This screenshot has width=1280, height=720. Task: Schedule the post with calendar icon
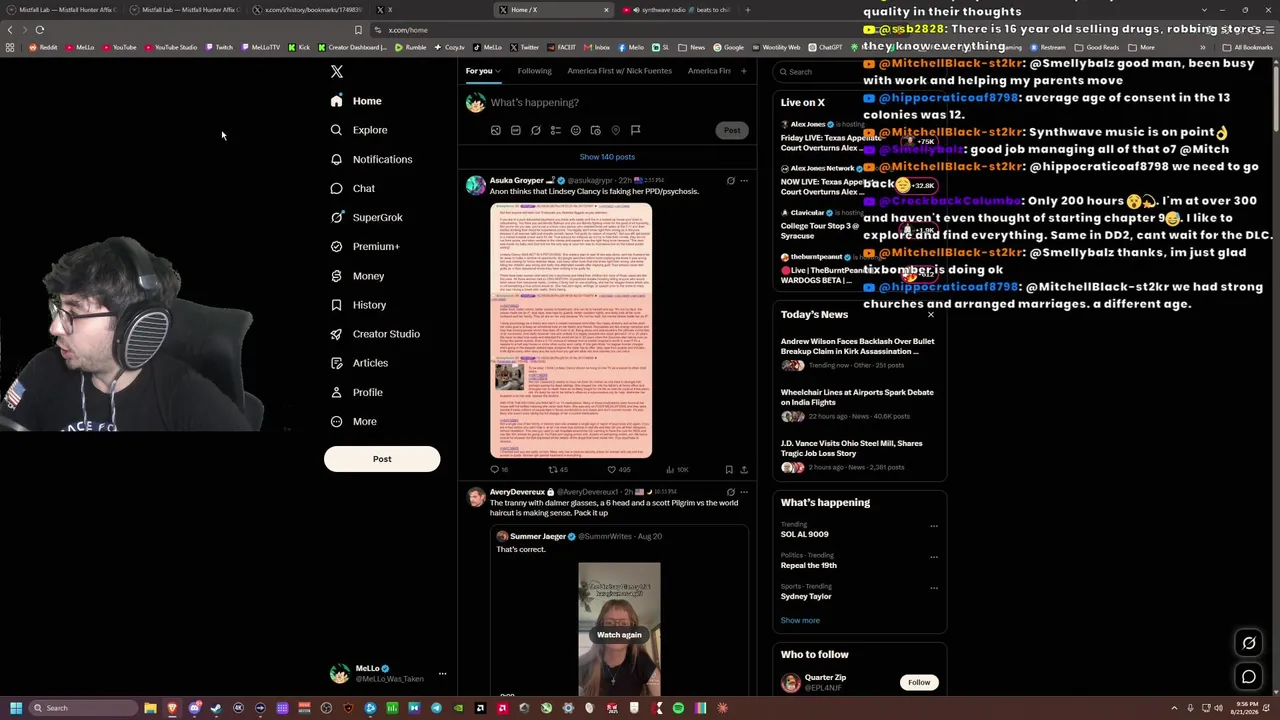(596, 130)
